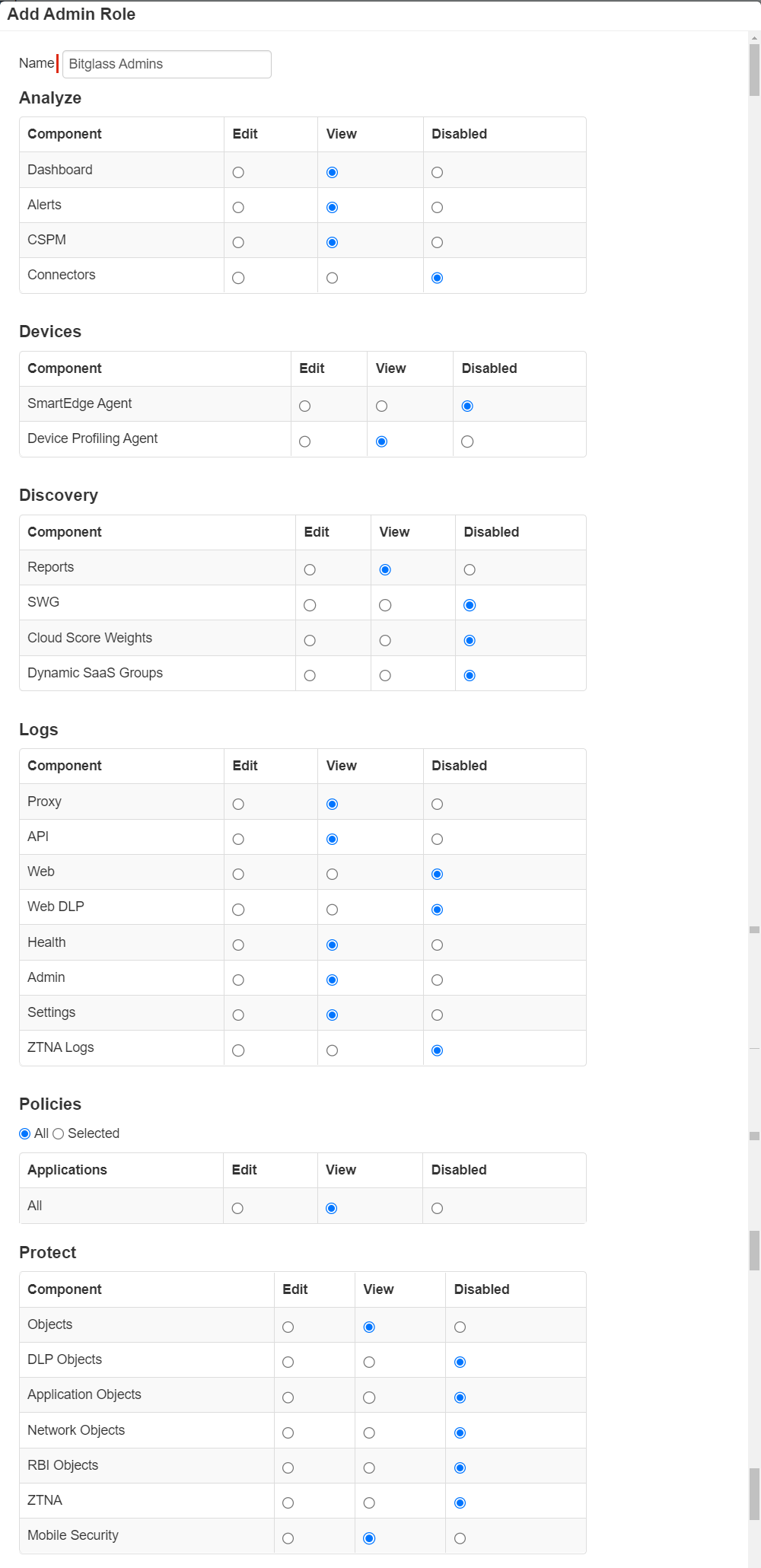Enable Edit for API logs
761x1568 pixels.
(x=238, y=839)
